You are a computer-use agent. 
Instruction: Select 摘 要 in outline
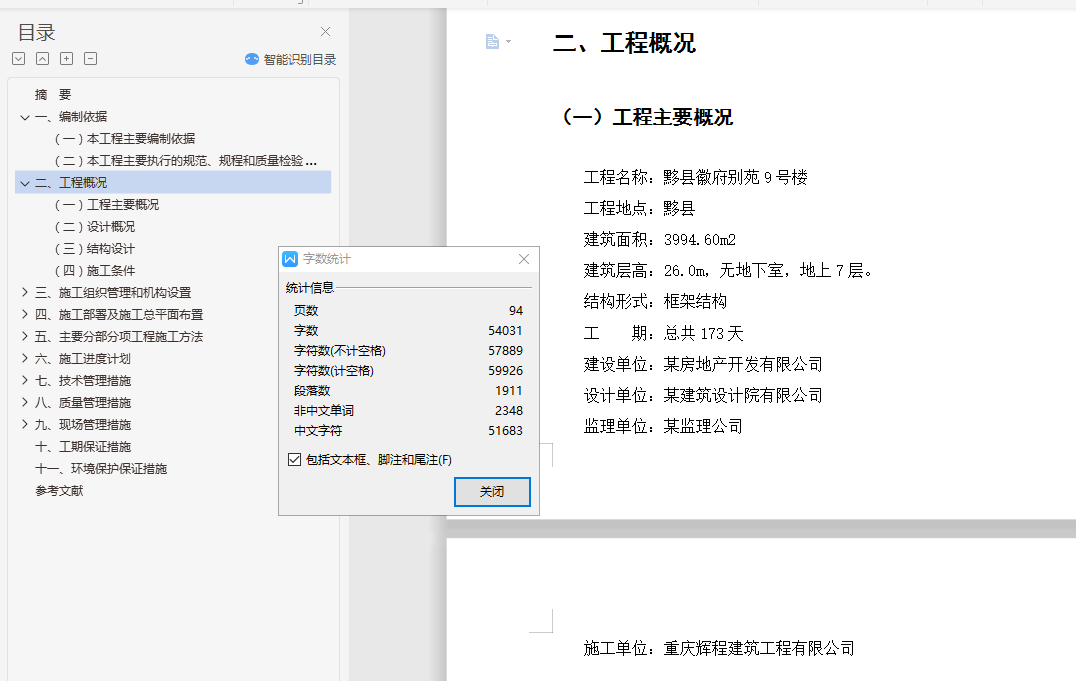53,95
